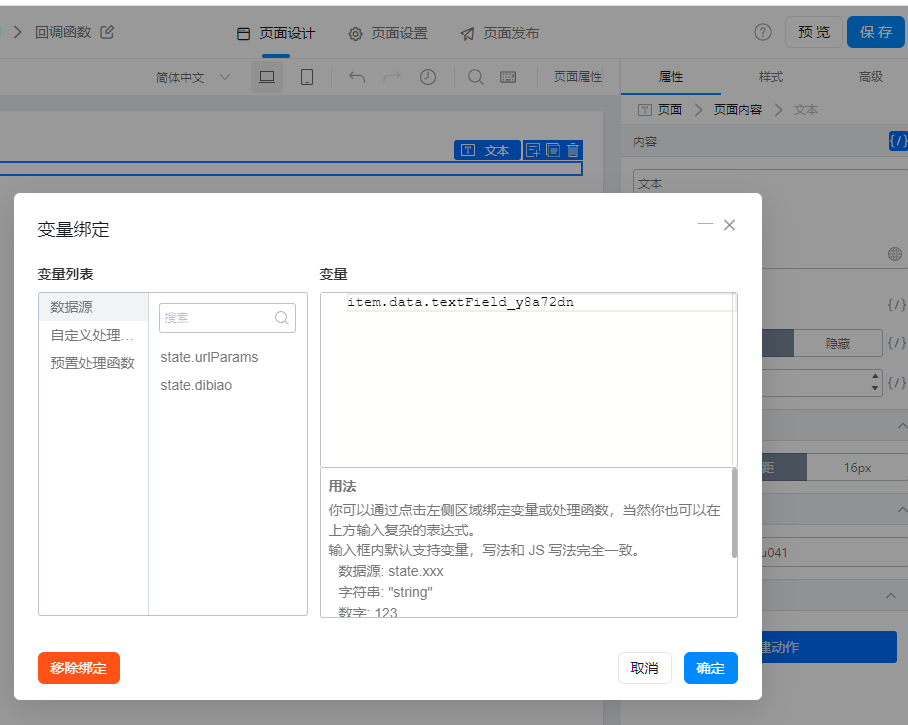The image size is (908, 725).
Task: Click the search magnifier in toolbar
Action: click(x=475, y=77)
